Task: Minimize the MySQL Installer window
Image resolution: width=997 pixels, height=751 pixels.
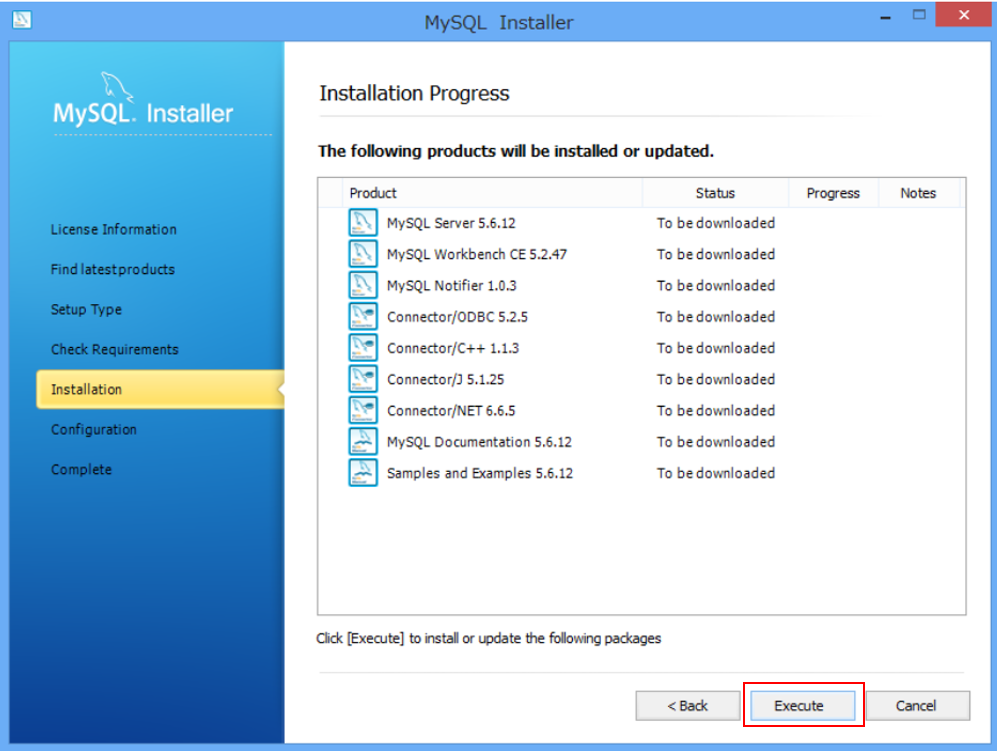Action: click(x=885, y=17)
